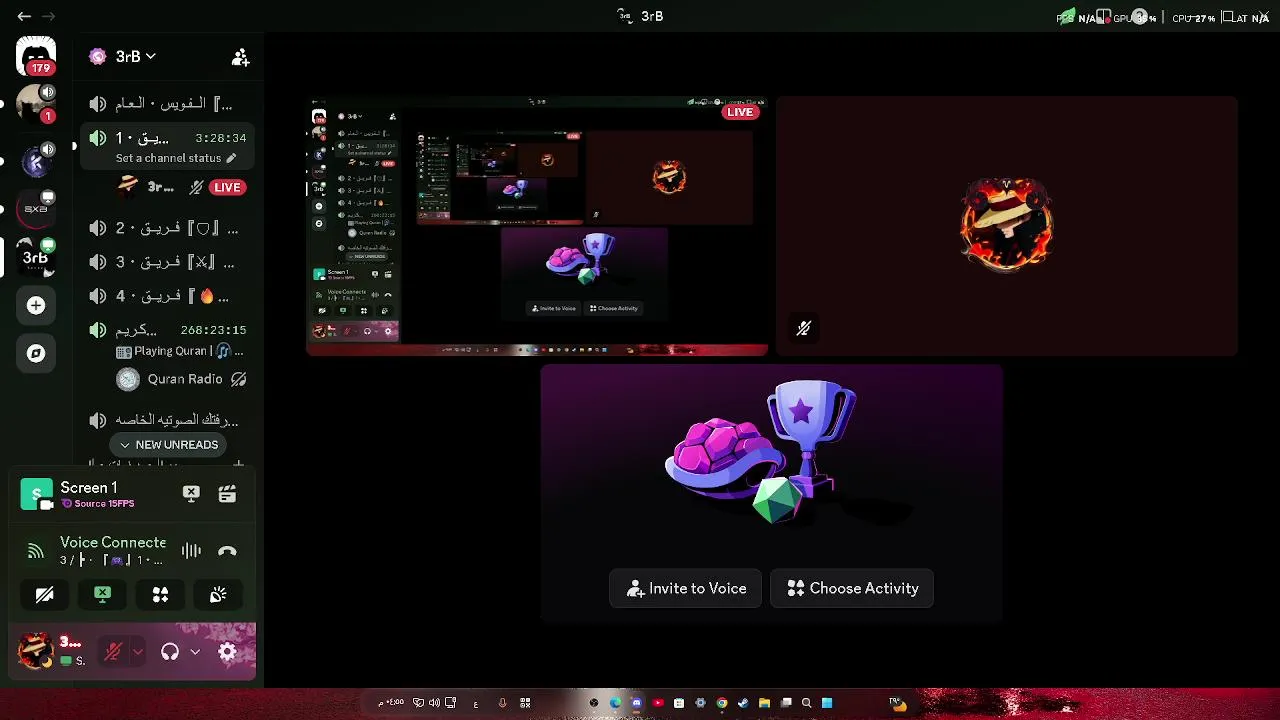Stop streaming with the monitor X icon
1280x720 pixels.
tap(191, 494)
